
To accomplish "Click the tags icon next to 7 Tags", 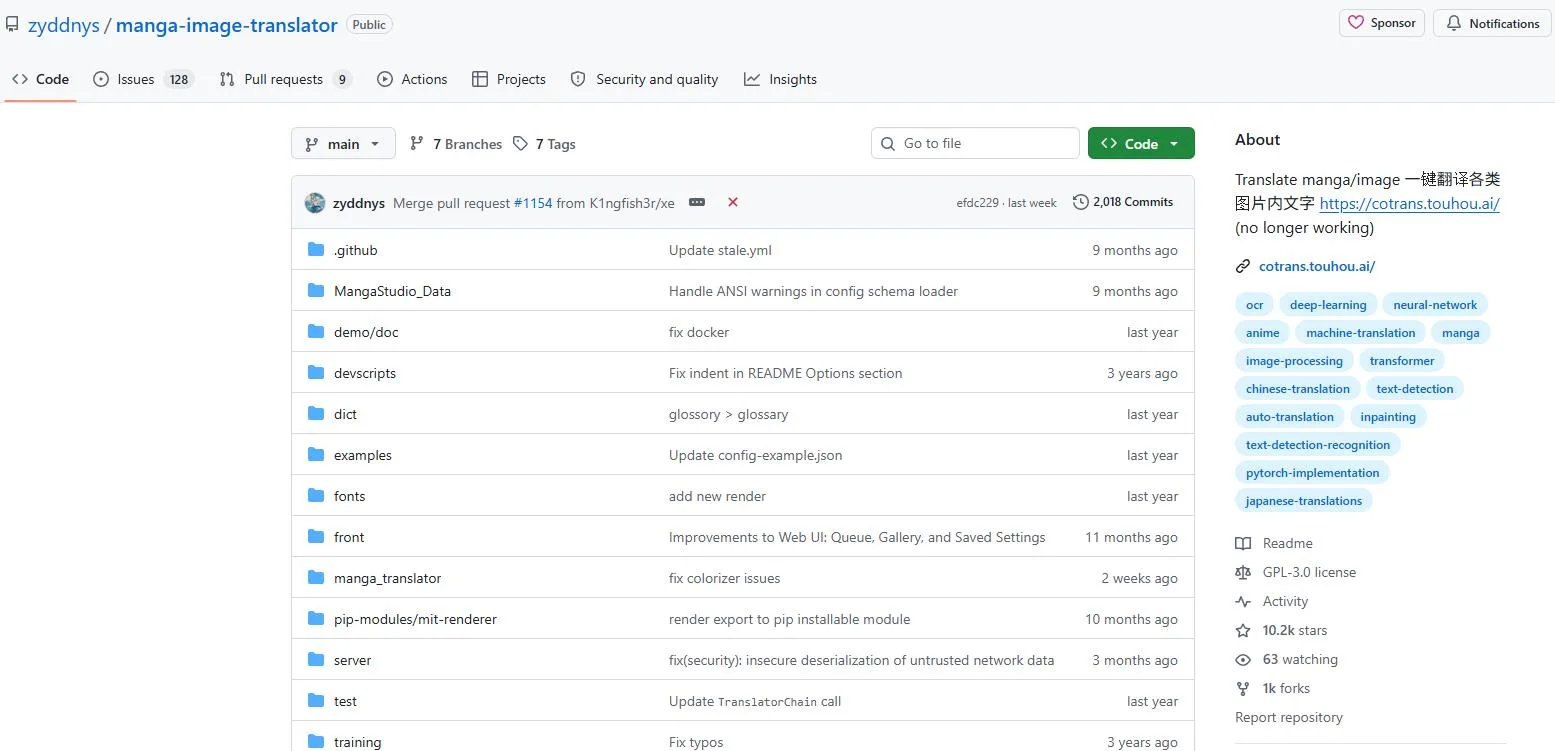I will (x=520, y=144).
